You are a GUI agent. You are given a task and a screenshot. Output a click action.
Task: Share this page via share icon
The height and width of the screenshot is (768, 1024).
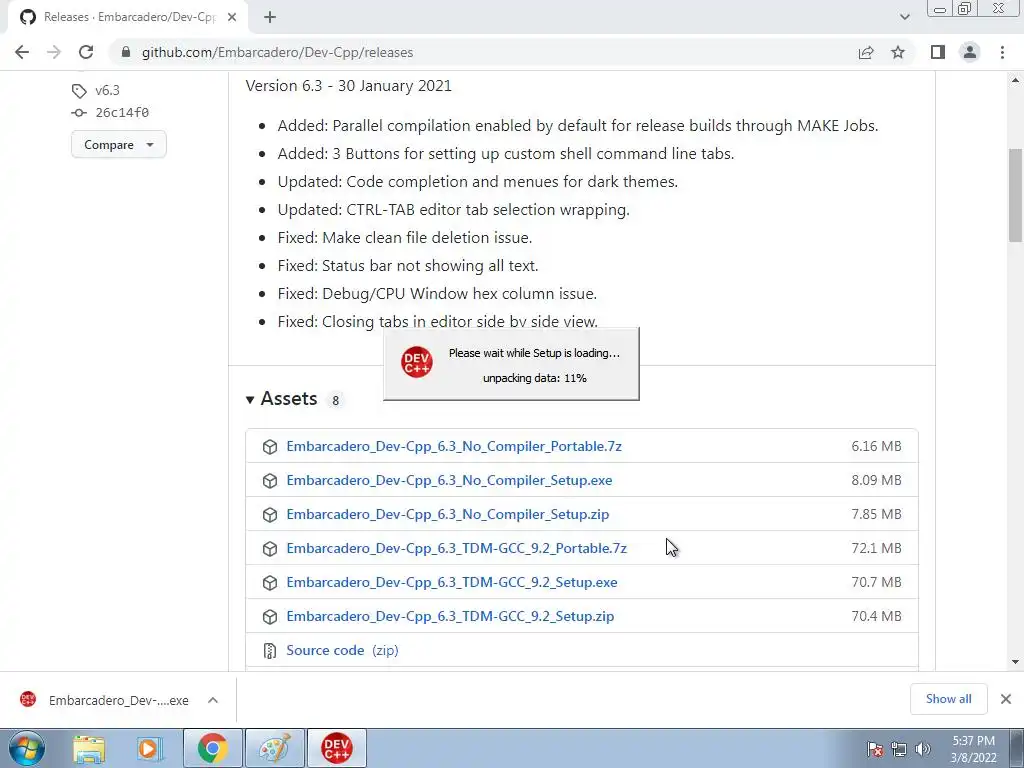866,52
